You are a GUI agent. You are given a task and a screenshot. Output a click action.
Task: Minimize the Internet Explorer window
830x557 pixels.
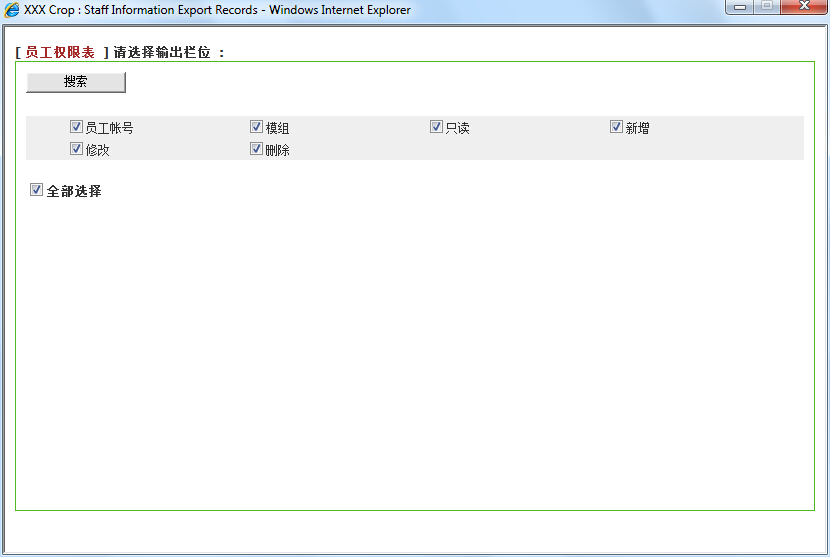[740, 7]
